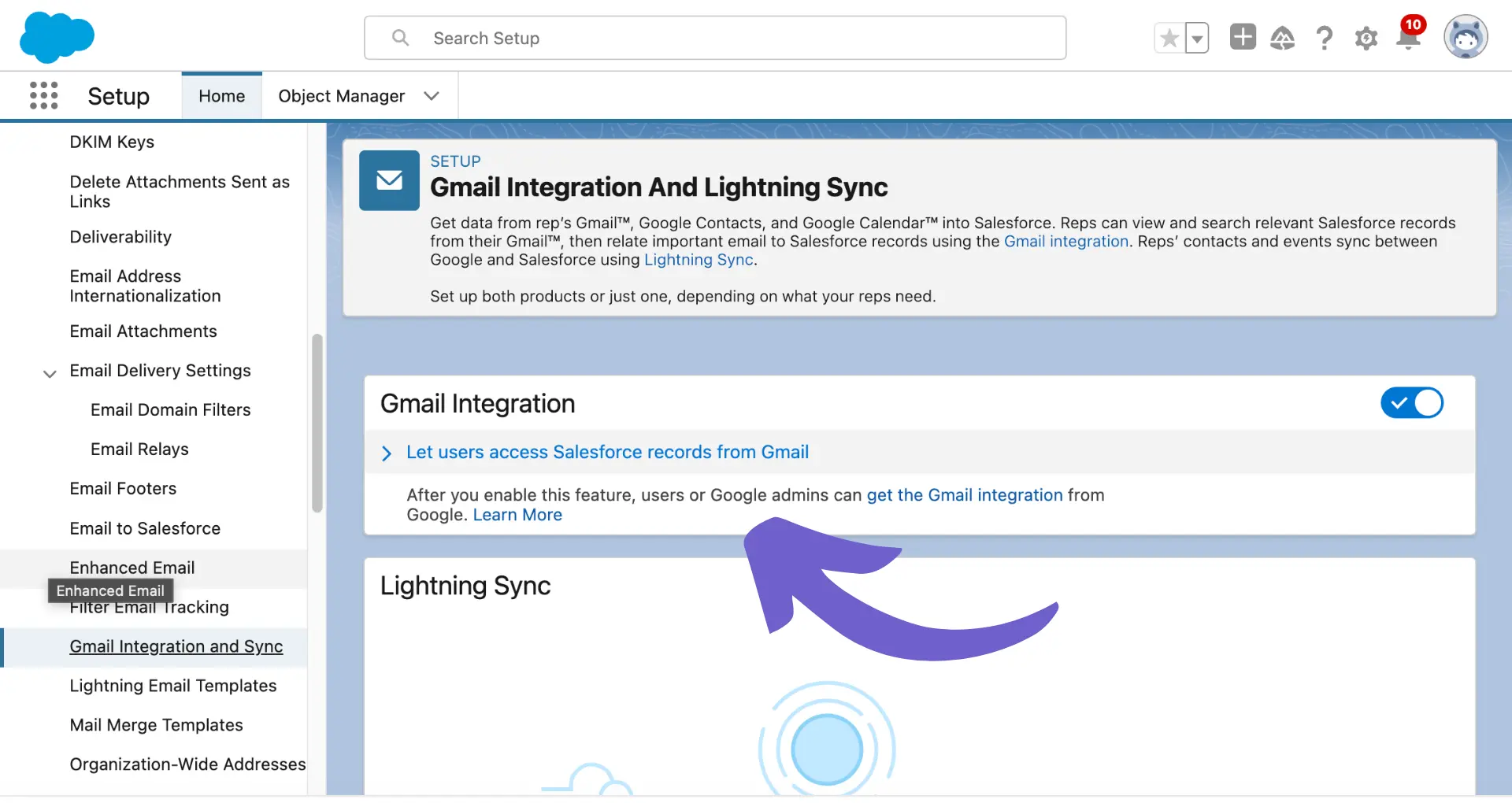Screen dimensions: 1512x803
Task: Open Email Relays
Action: (139, 450)
